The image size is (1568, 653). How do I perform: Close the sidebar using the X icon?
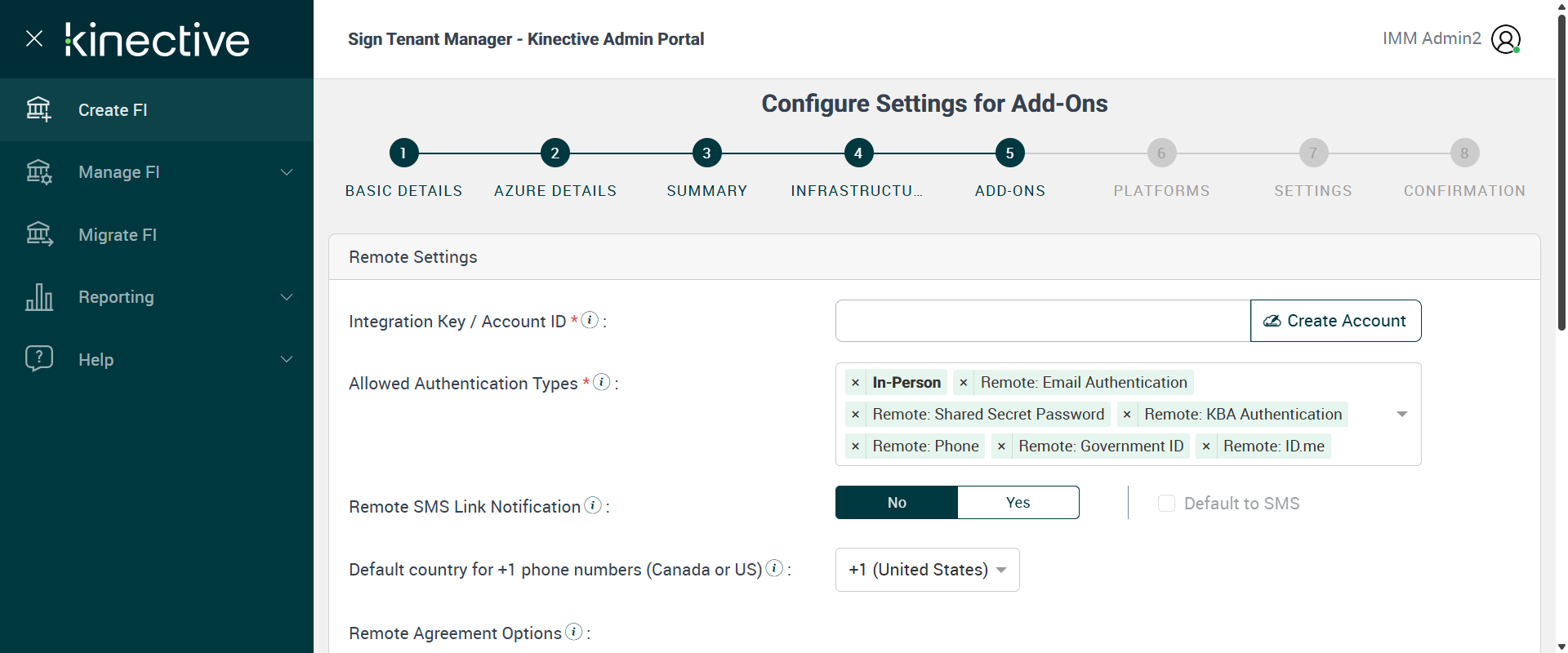coord(34,38)
